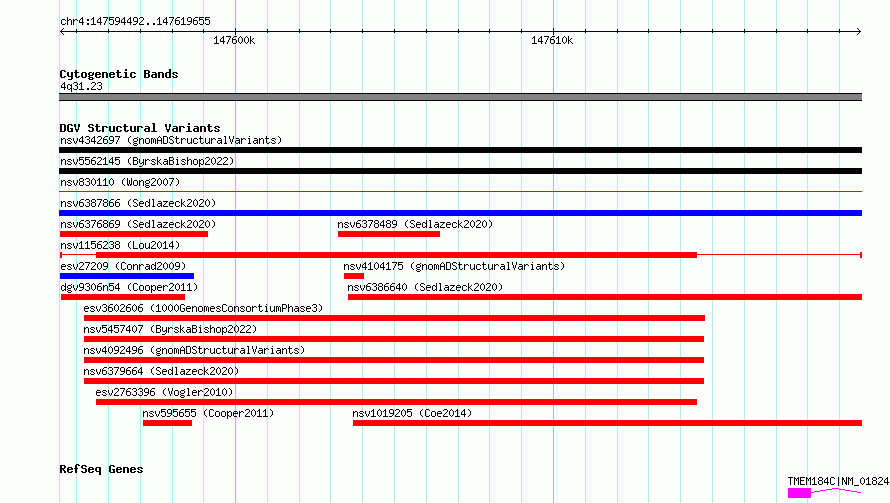The image size is (890, 503).
Task: Open the nsv6378489 Sedlazeck2020 label
Action: (x=415, y=224)
